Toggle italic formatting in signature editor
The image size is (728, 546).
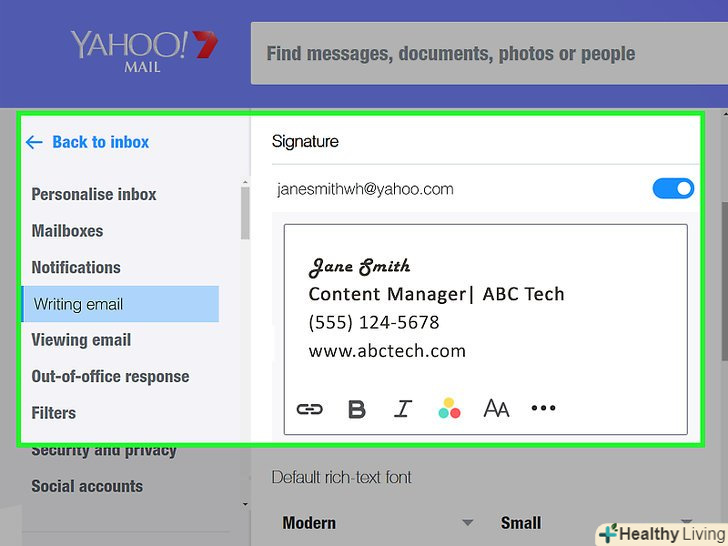point(403,408)
